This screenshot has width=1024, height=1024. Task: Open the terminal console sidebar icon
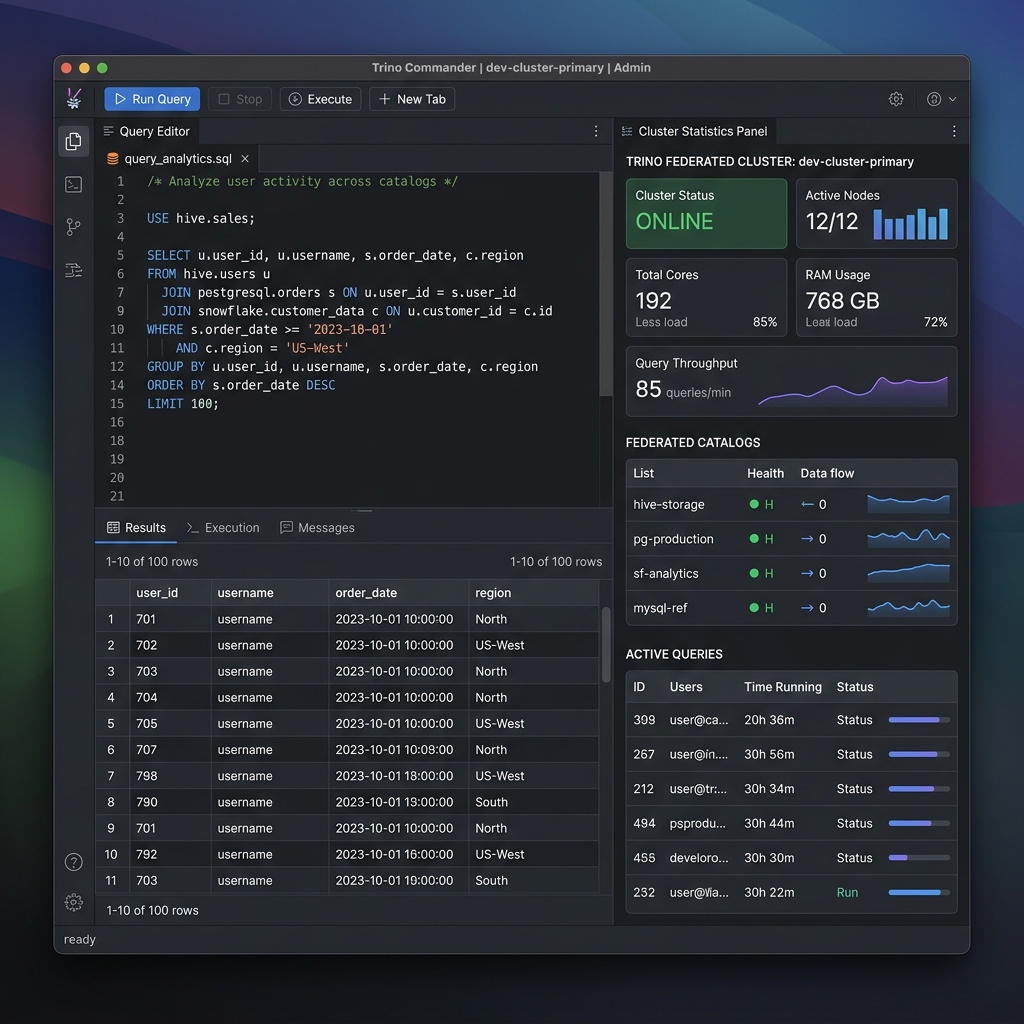74,184
